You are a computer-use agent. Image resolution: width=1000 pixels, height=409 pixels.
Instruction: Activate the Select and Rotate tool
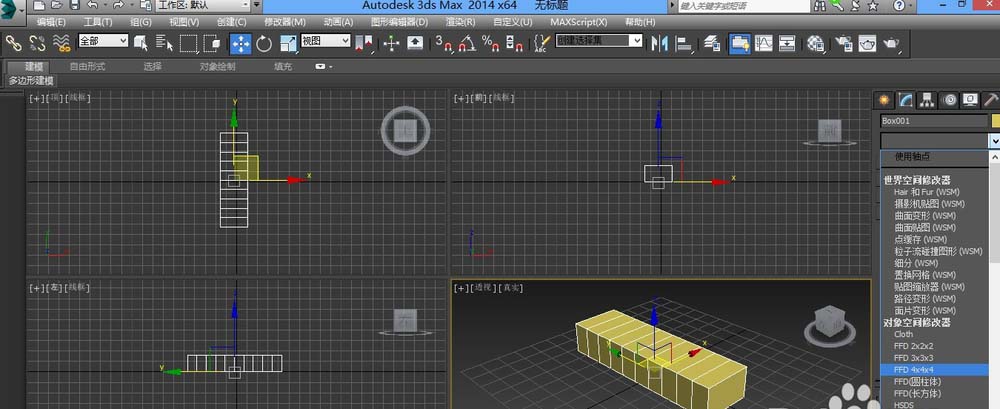(264, 43)
